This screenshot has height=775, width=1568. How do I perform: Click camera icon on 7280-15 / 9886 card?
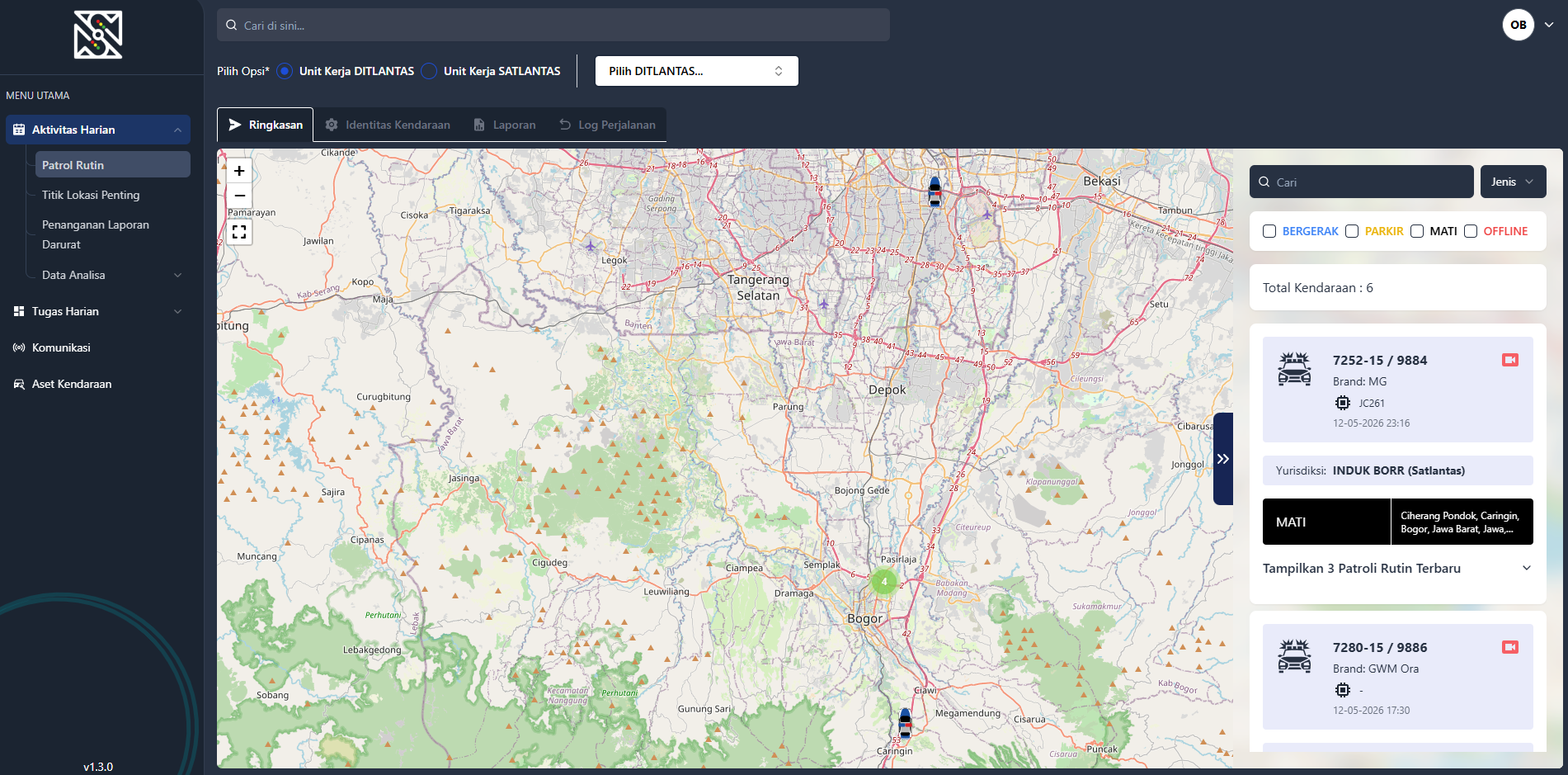pyautogui.click(x=1510, y=647)
